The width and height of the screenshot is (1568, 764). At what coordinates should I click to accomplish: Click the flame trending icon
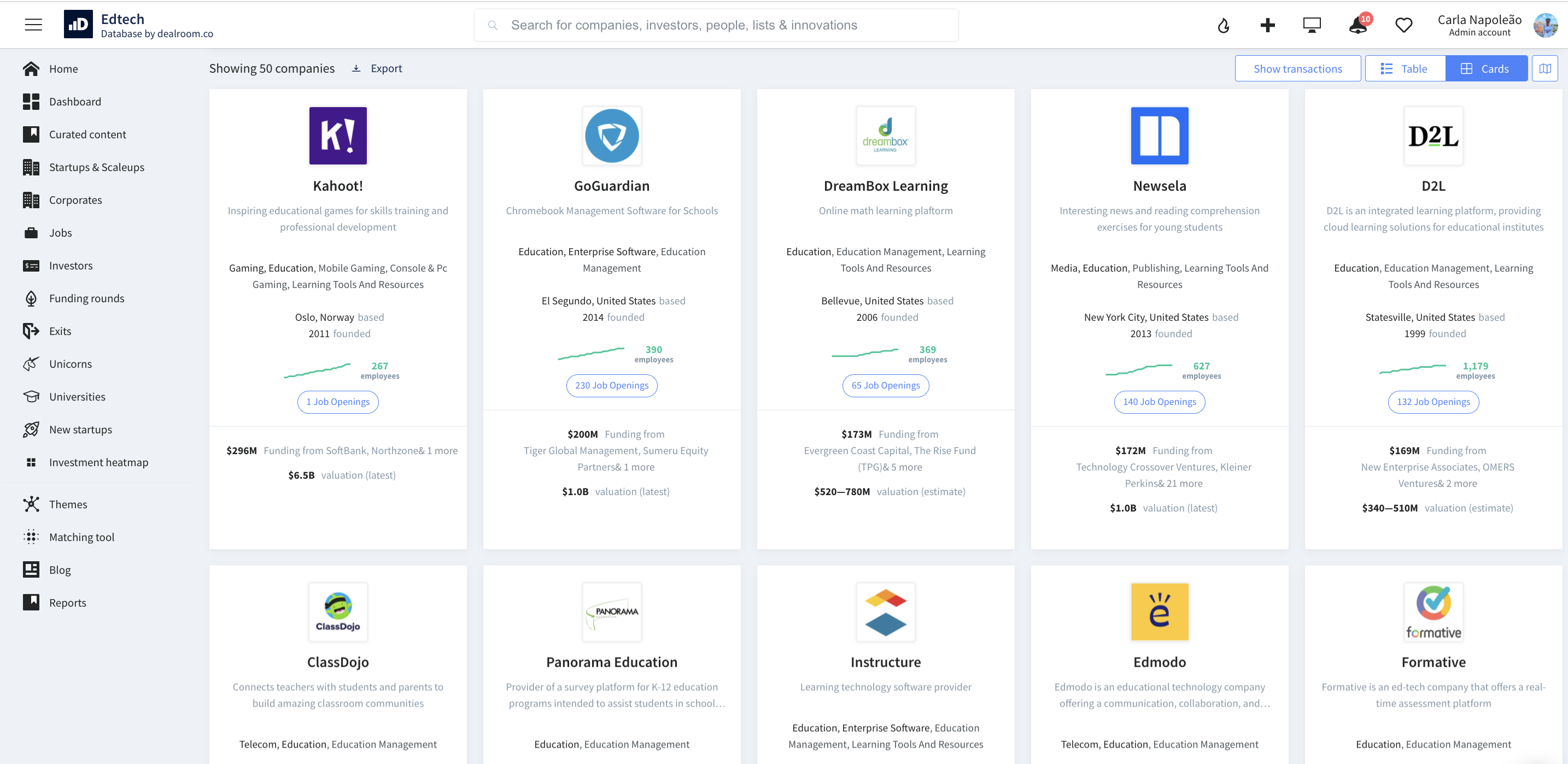click(x=1223, y=26)
